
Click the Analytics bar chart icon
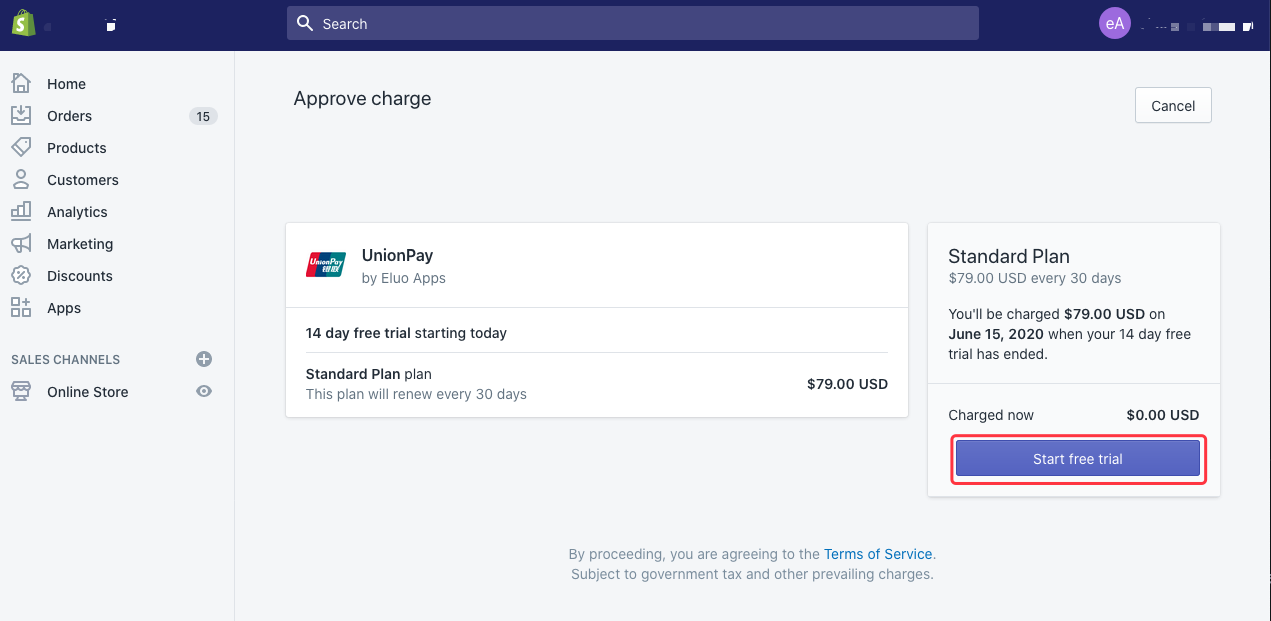[21, 212]
